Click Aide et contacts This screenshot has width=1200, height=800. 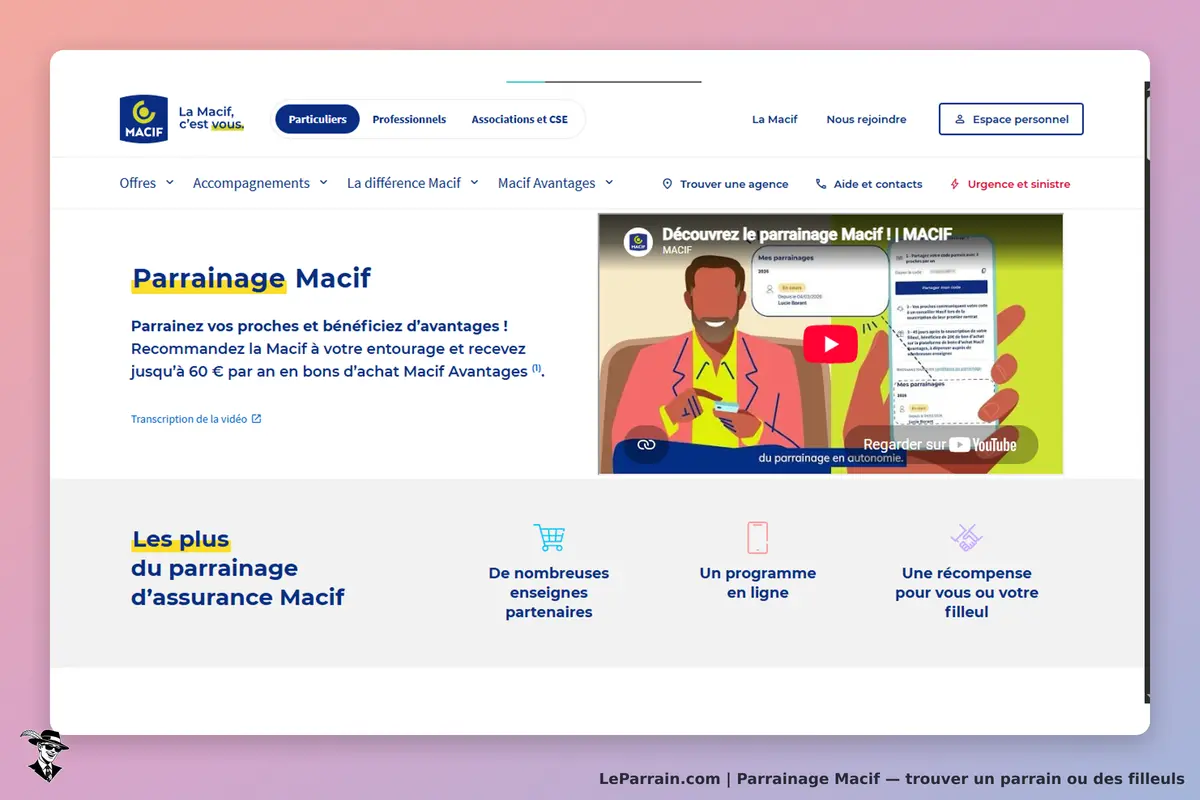869,184
